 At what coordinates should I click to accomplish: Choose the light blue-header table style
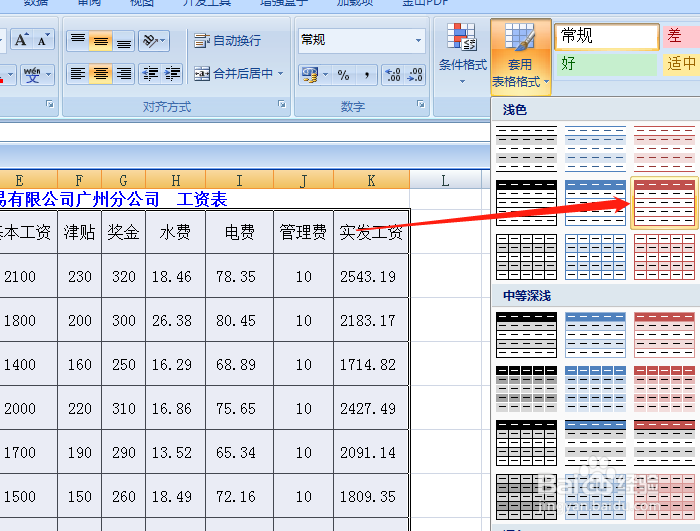click(595, 202)
